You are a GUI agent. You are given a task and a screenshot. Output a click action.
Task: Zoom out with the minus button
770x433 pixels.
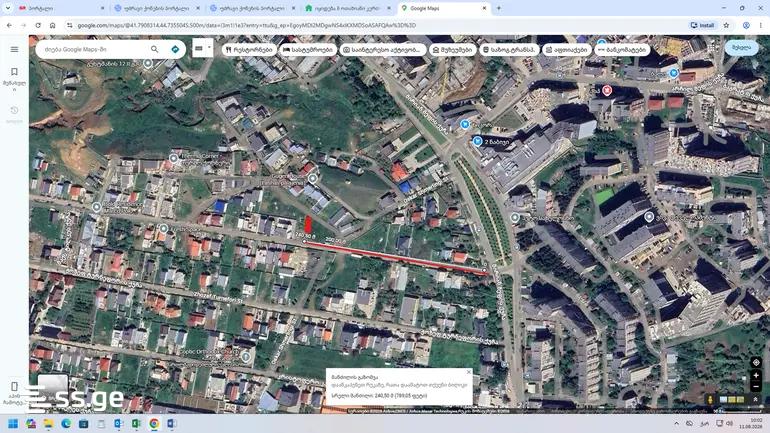click(756, 386)
